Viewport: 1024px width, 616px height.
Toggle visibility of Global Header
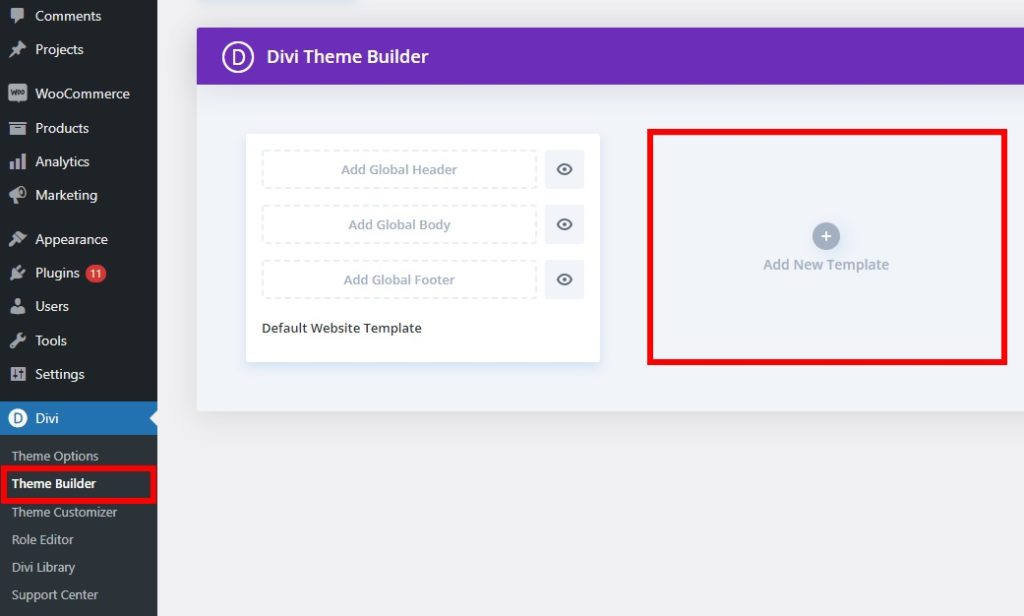point(564,169)
